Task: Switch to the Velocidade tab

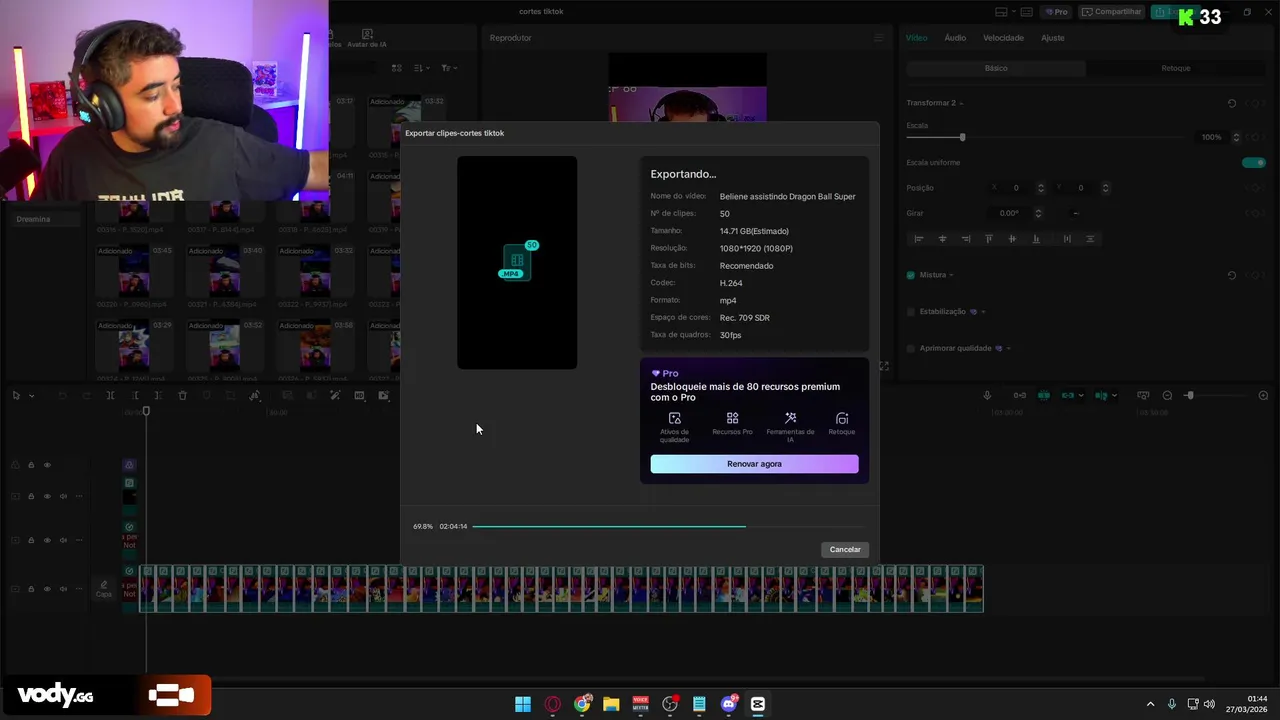Action: click(x=1003, y=38)
